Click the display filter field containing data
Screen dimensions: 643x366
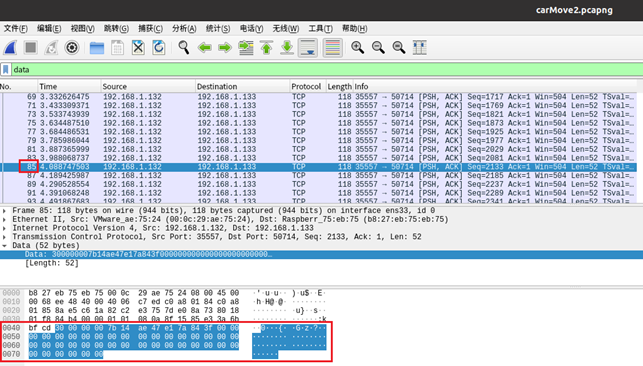tap(326, 70)
